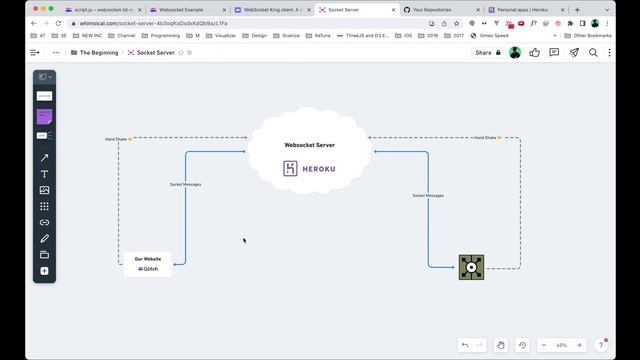Click the undo button

click(465, 345)
